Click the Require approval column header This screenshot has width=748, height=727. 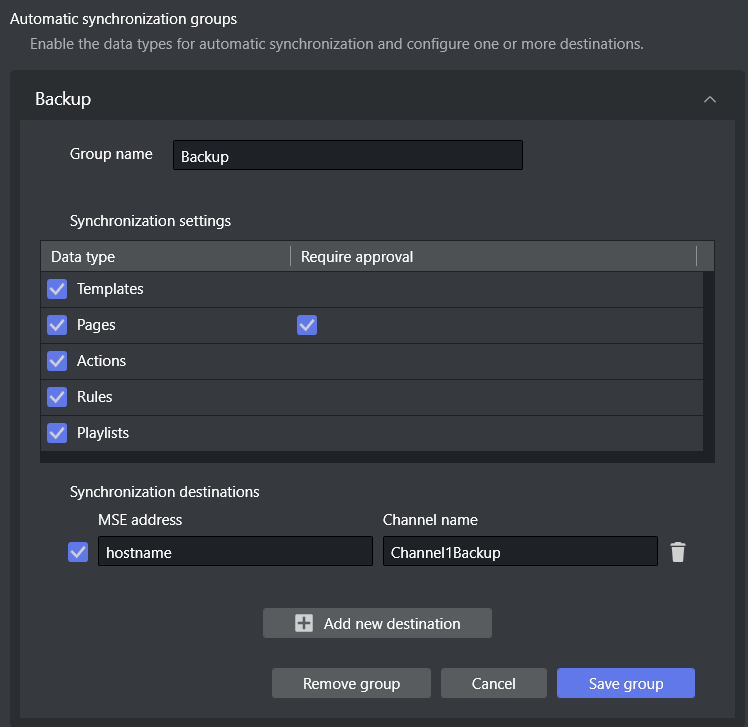click(x=492, y=257)
